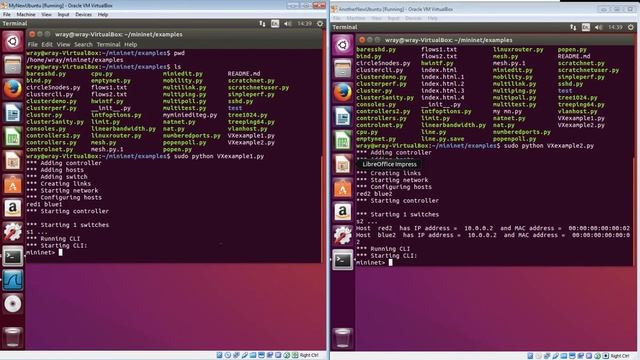This screenshot has width=640, height=360.
Task: Open the MyNewUbuntu VirtualBox Machine menu
Action: [x=26, y=14]
